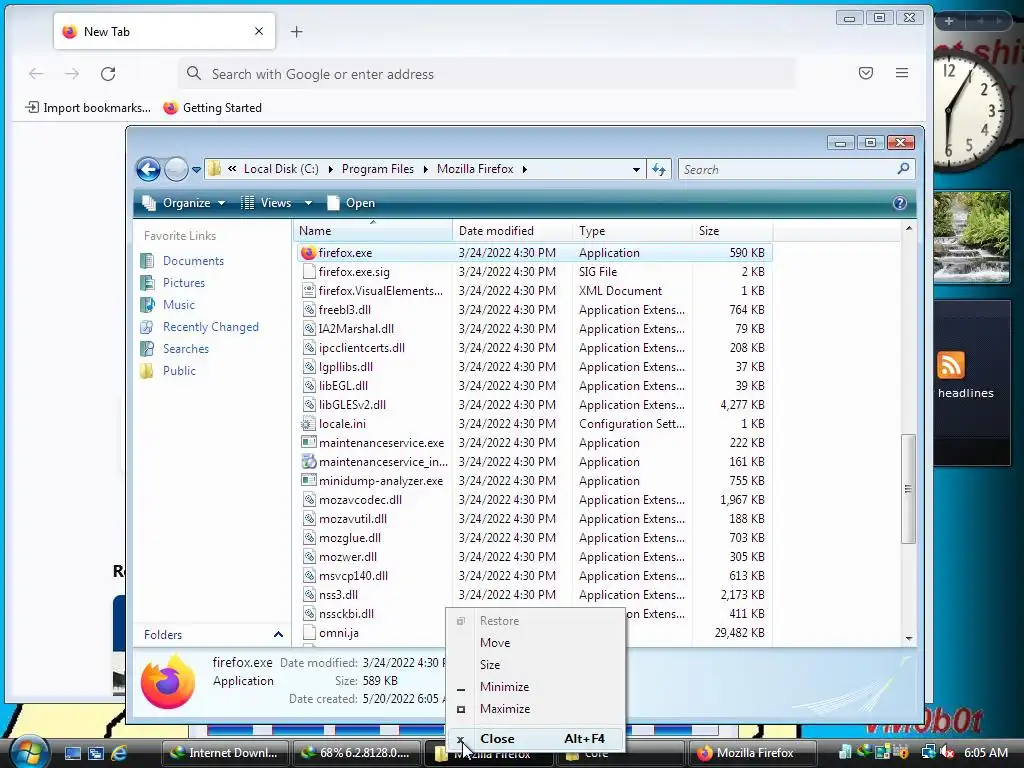1024x768 pixels.
Task: Open the Firefox hamburger menu
Action: tap(902, 73)
